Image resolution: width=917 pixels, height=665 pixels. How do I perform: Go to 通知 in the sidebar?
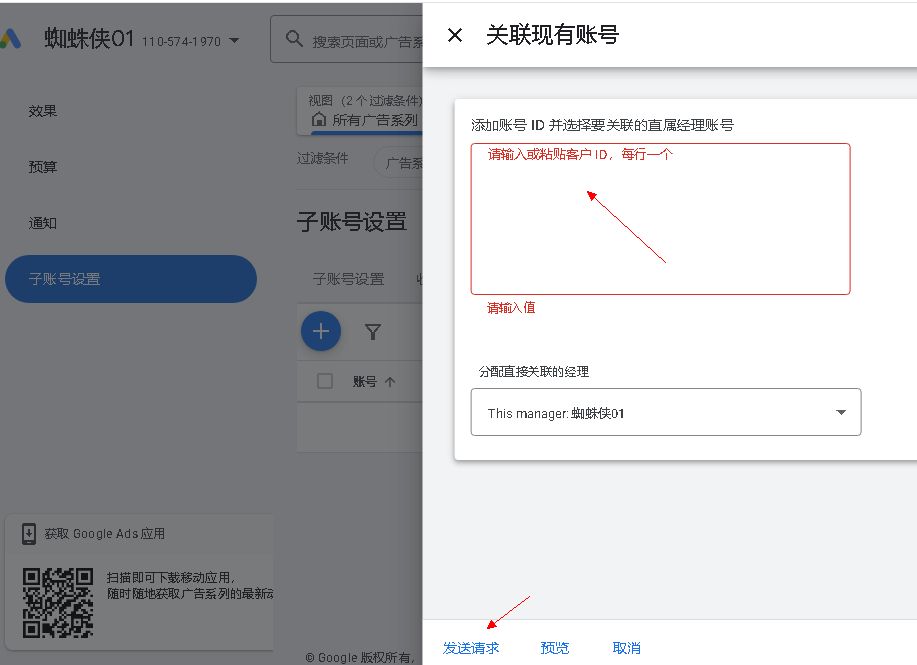pyautogui.click(x=43, y=223)
